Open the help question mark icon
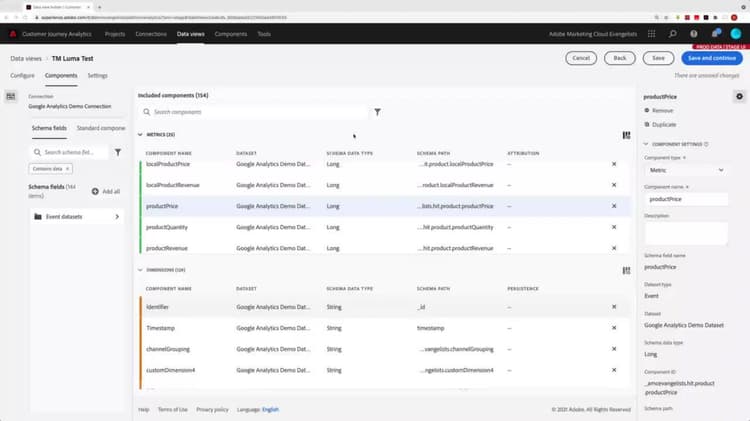Viewport: 750px width, 421px height. pyautogui.click(x=694, y=34)
